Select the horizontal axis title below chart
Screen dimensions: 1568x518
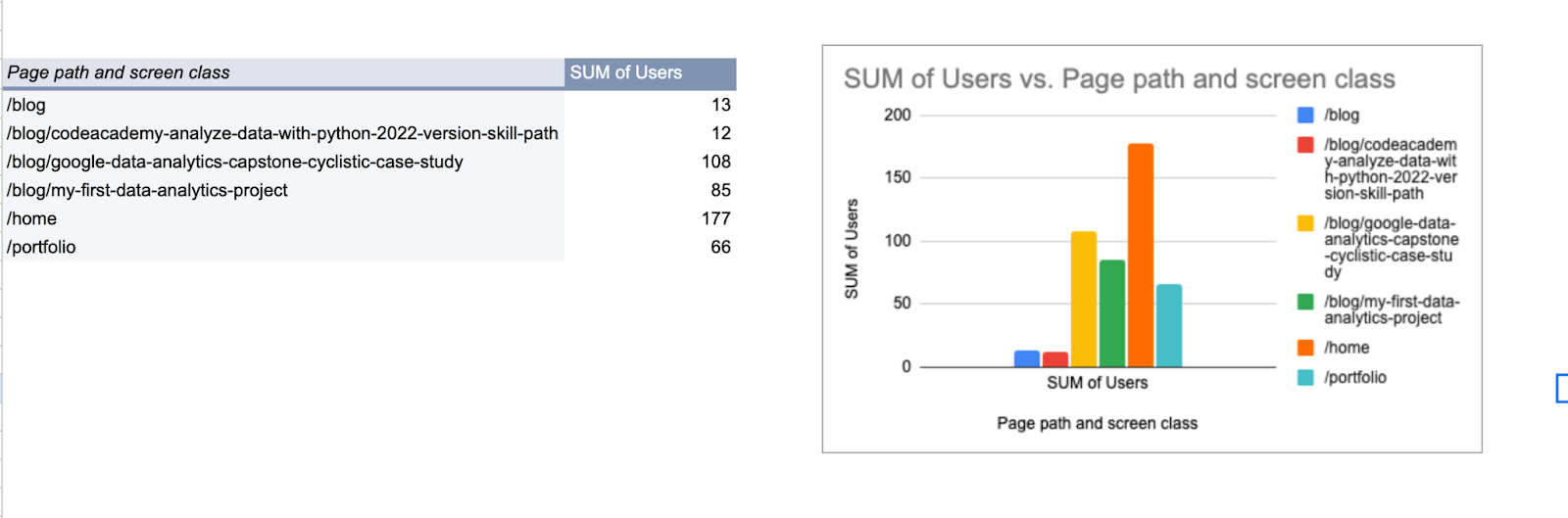(x=1097, y=423)
